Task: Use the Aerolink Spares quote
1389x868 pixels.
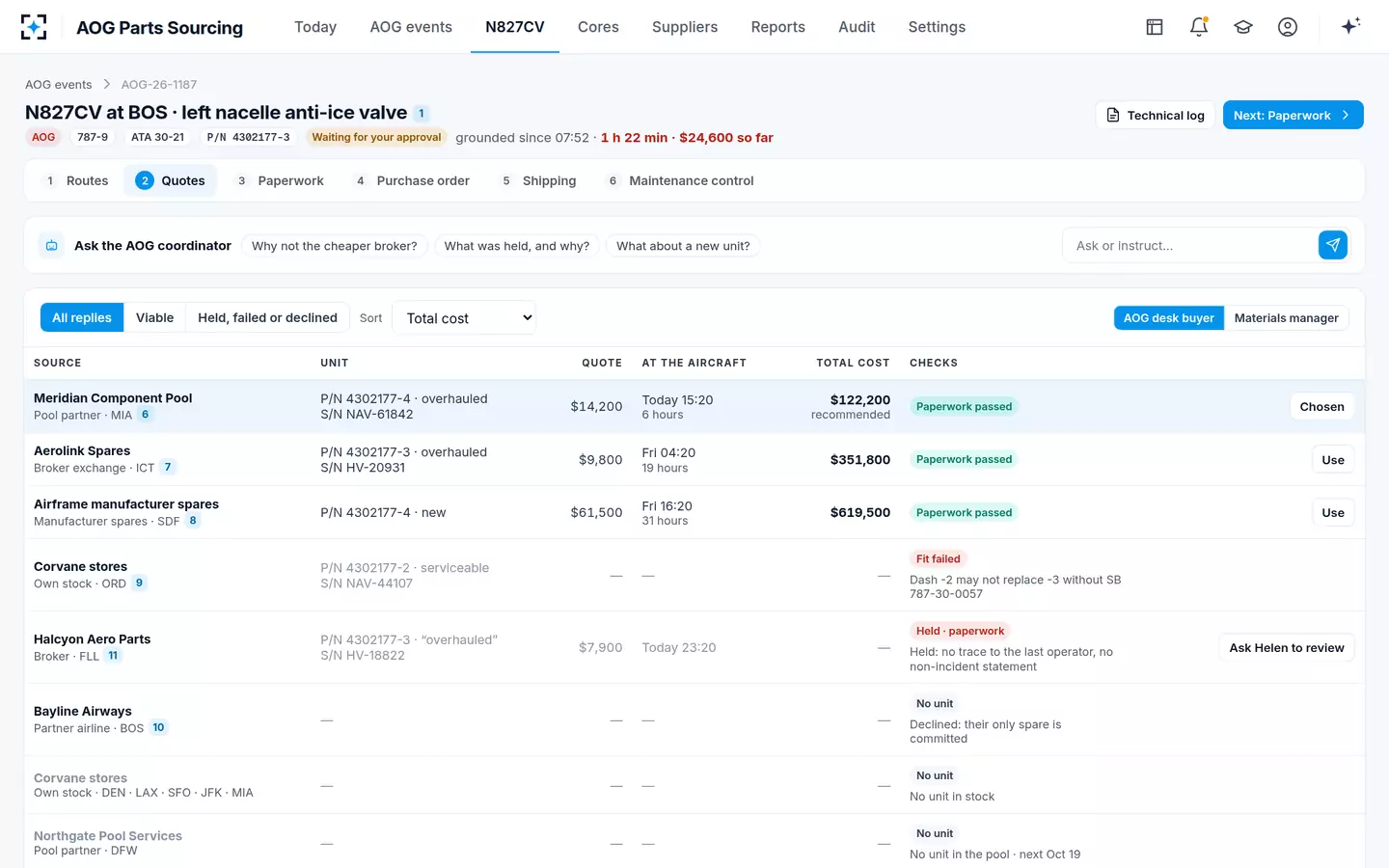Action: tap(1332, 460)
